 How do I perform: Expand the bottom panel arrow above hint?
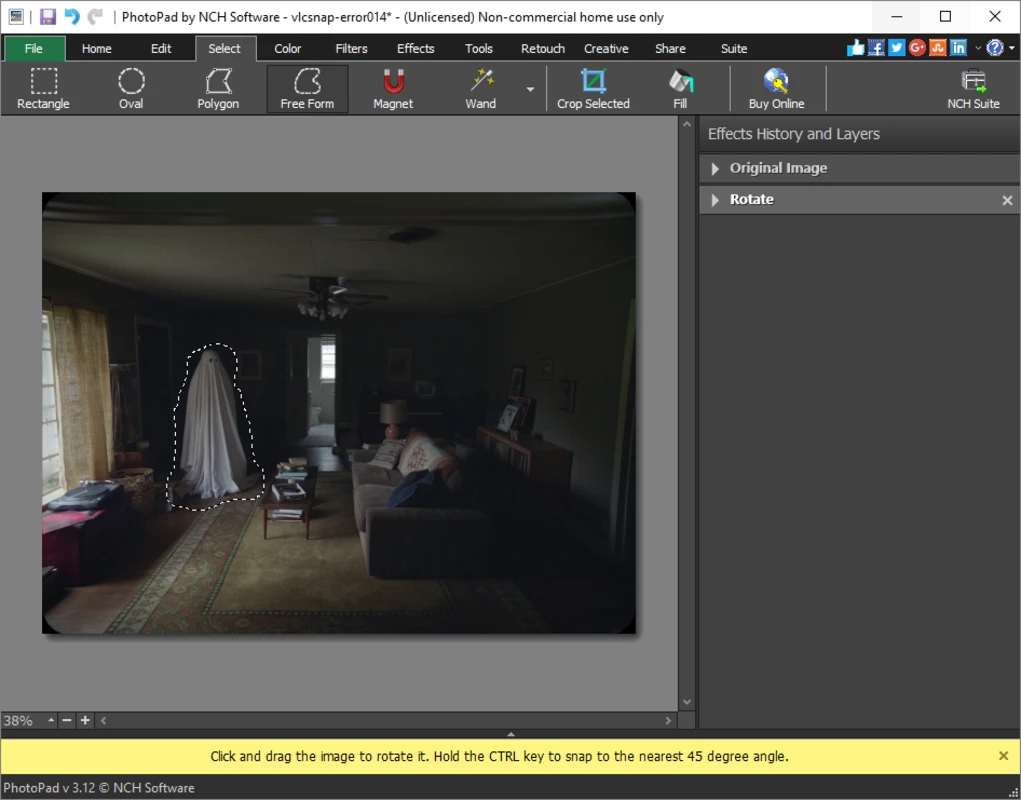510,734
